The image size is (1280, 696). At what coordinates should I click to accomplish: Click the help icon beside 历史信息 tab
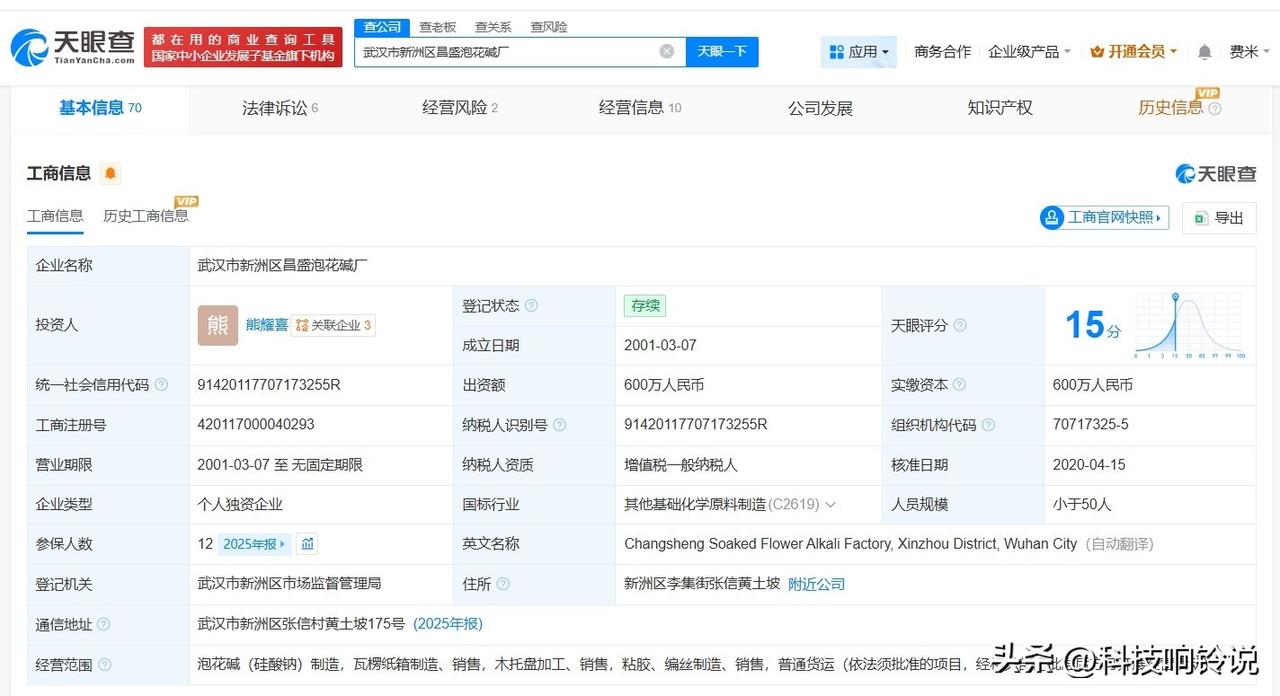click(1215, 108)
